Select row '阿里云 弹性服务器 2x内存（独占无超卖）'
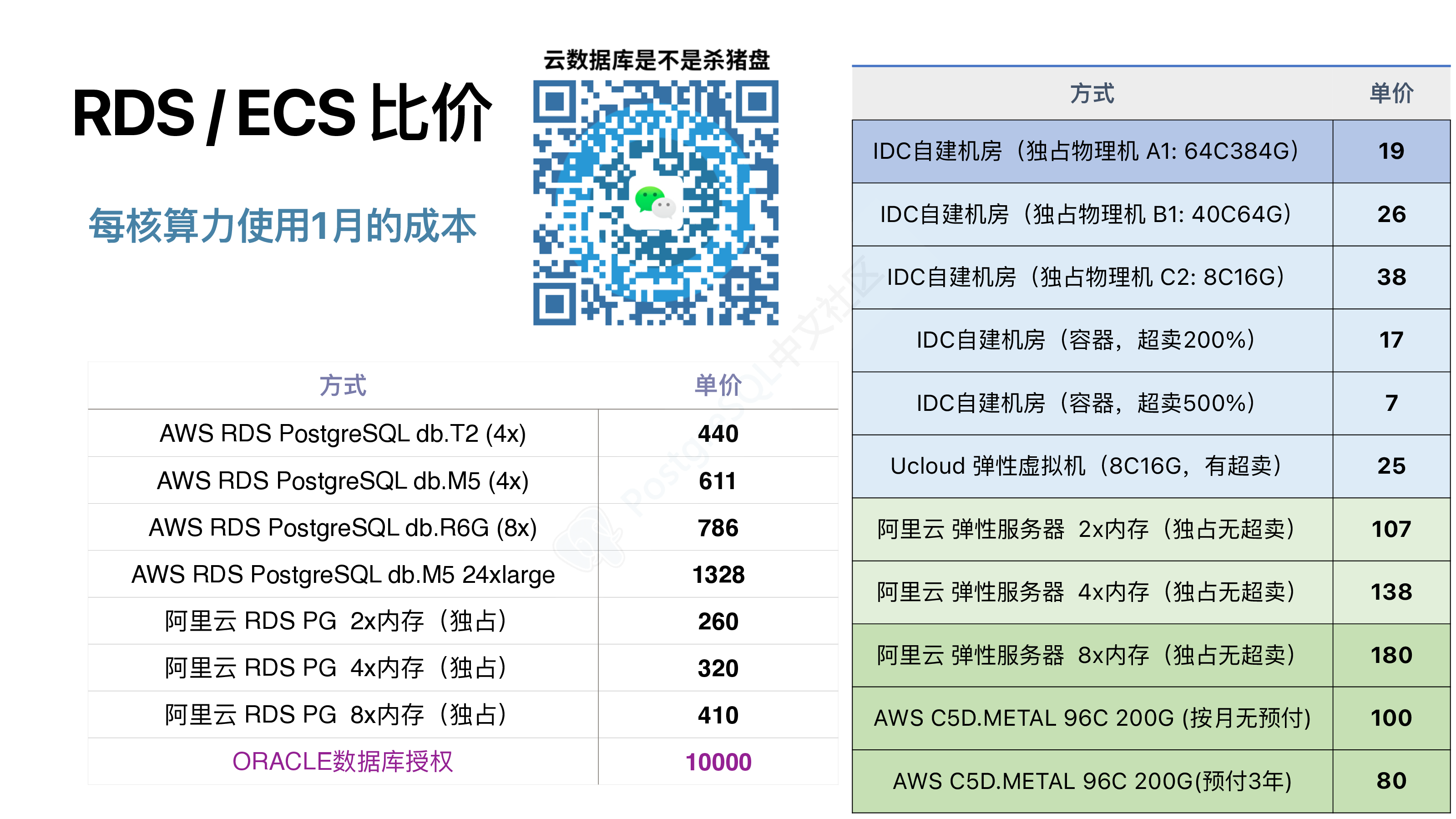 coord(1151,529)
